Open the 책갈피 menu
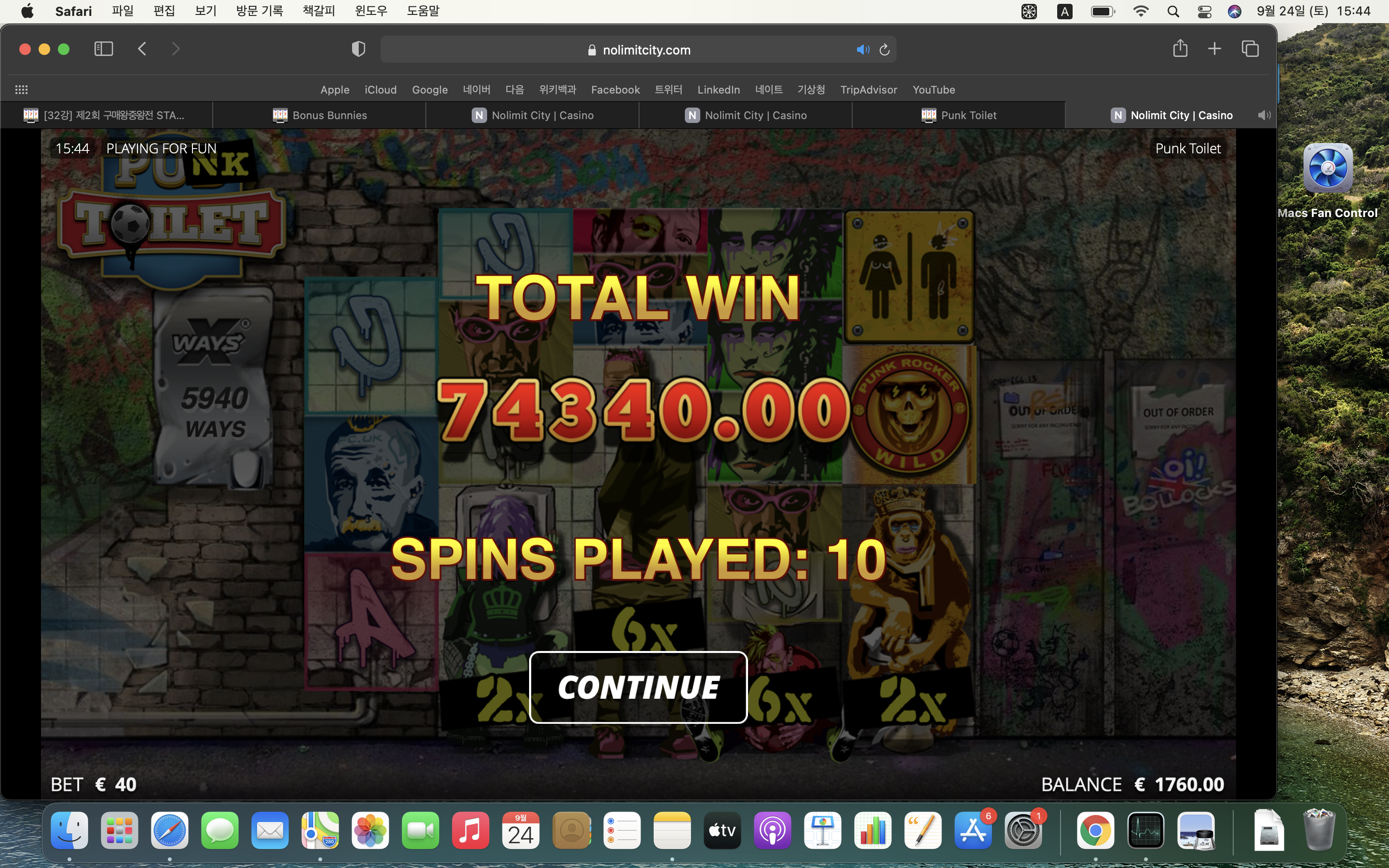Viewport: 1389px width, 868px height. tap(318, 11)
